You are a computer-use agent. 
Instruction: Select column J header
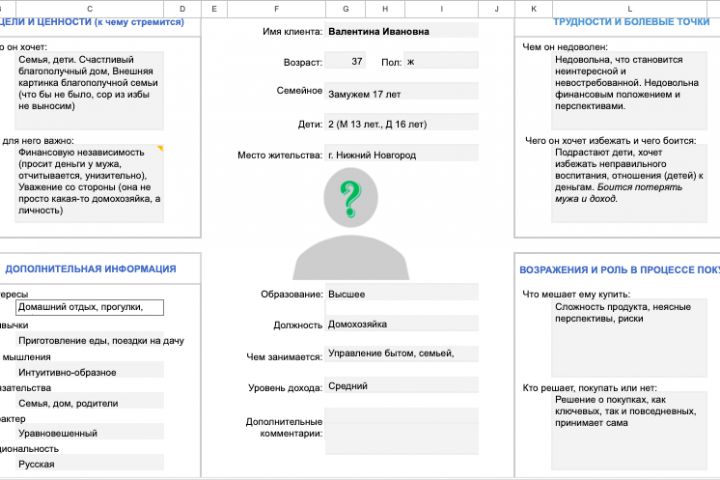click(496, 9)
